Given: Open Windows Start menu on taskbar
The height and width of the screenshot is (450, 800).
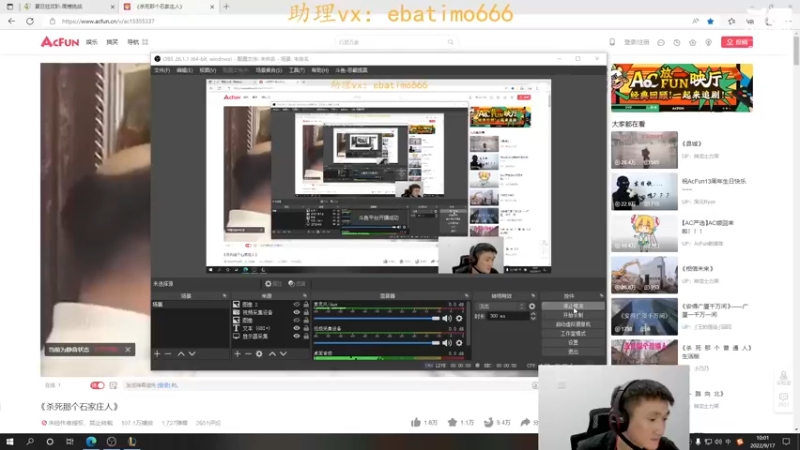Looking at the screenshot, I should click(10, 441).
